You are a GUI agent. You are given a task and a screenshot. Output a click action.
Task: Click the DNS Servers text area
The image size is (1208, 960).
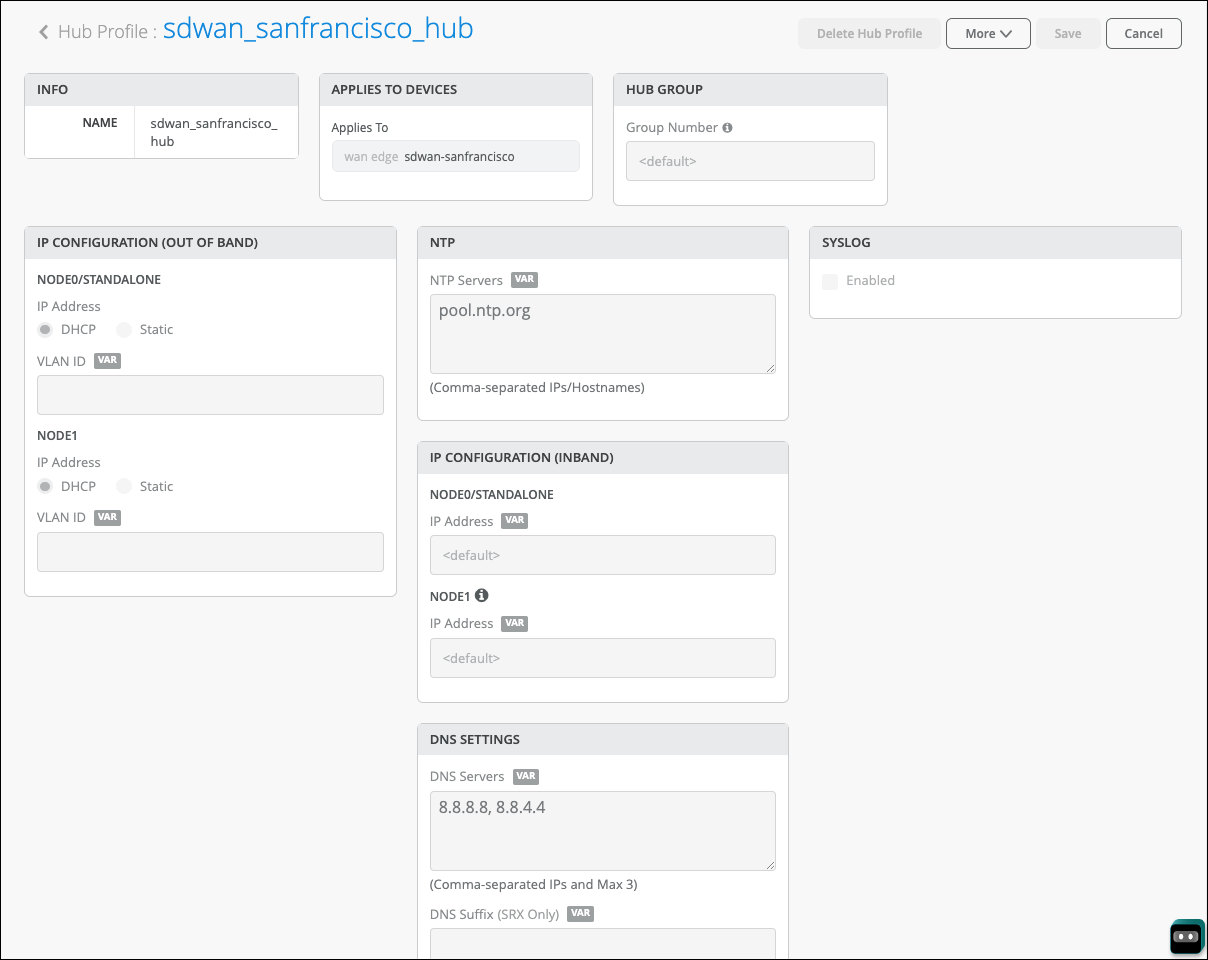pos(602,831)
